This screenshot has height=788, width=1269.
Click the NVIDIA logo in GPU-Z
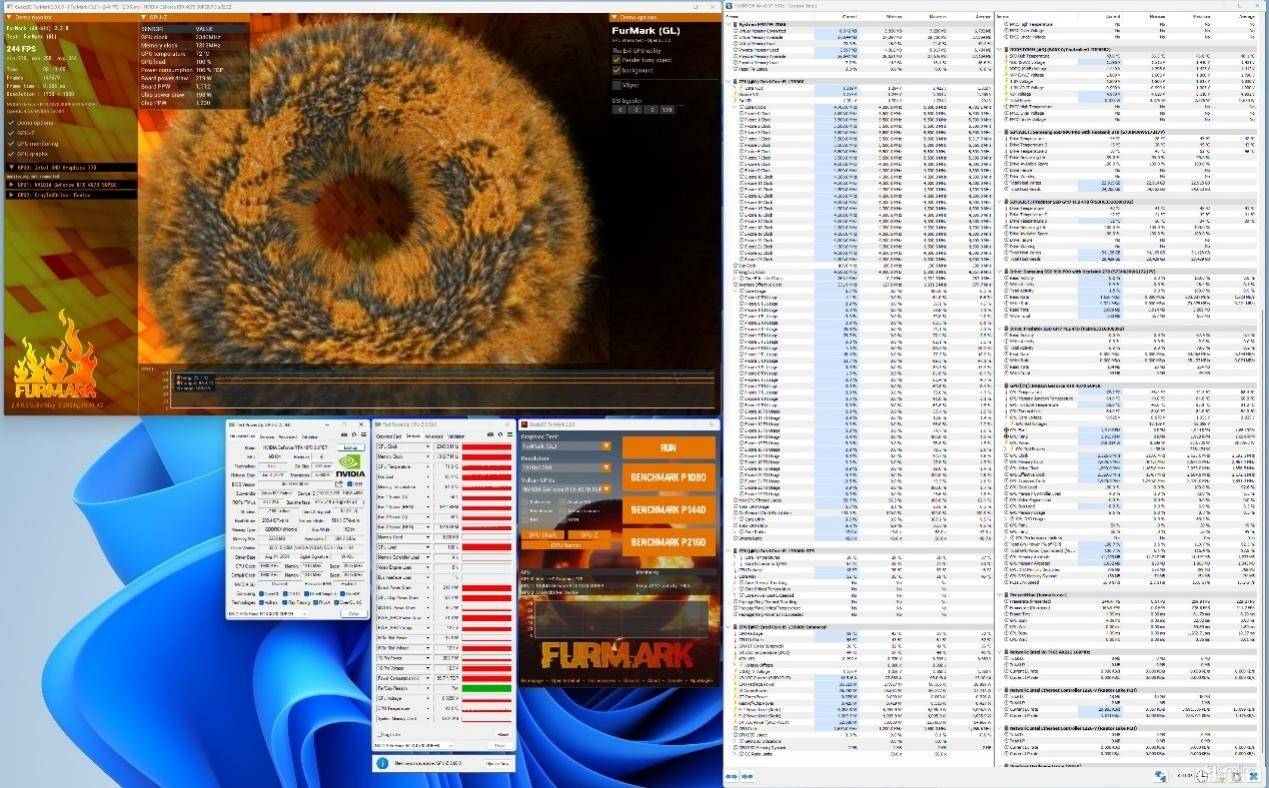point(349,465)
